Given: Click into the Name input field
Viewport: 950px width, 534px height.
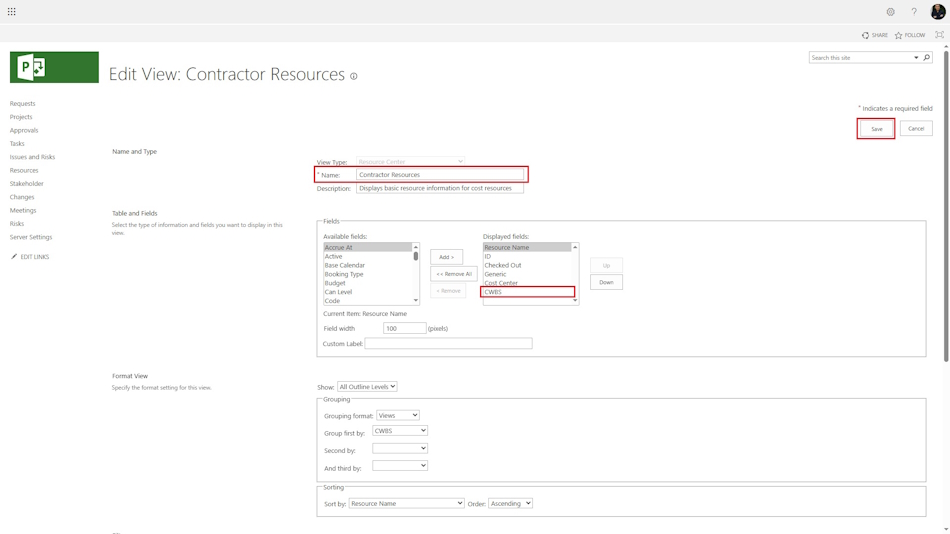Looking at the screenshot, I should point(440,175).
